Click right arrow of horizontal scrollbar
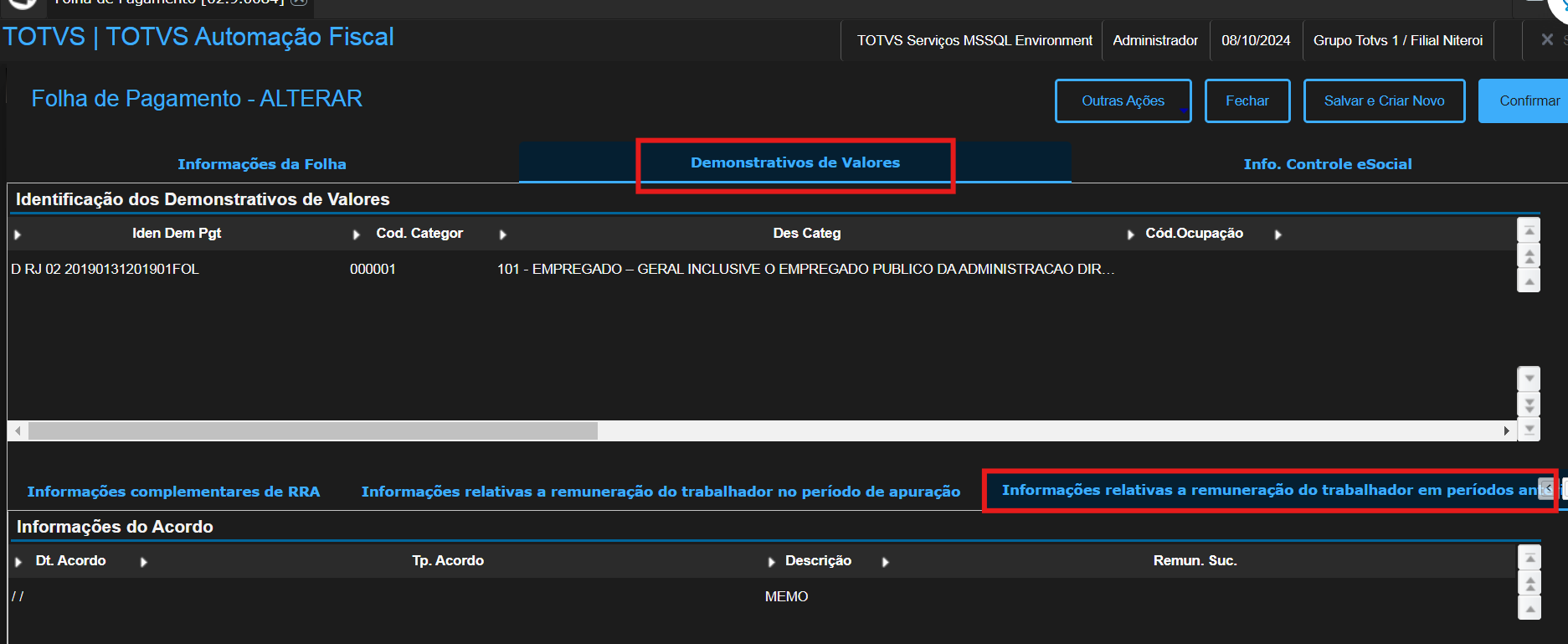1568x644 pixels. 1506,430
